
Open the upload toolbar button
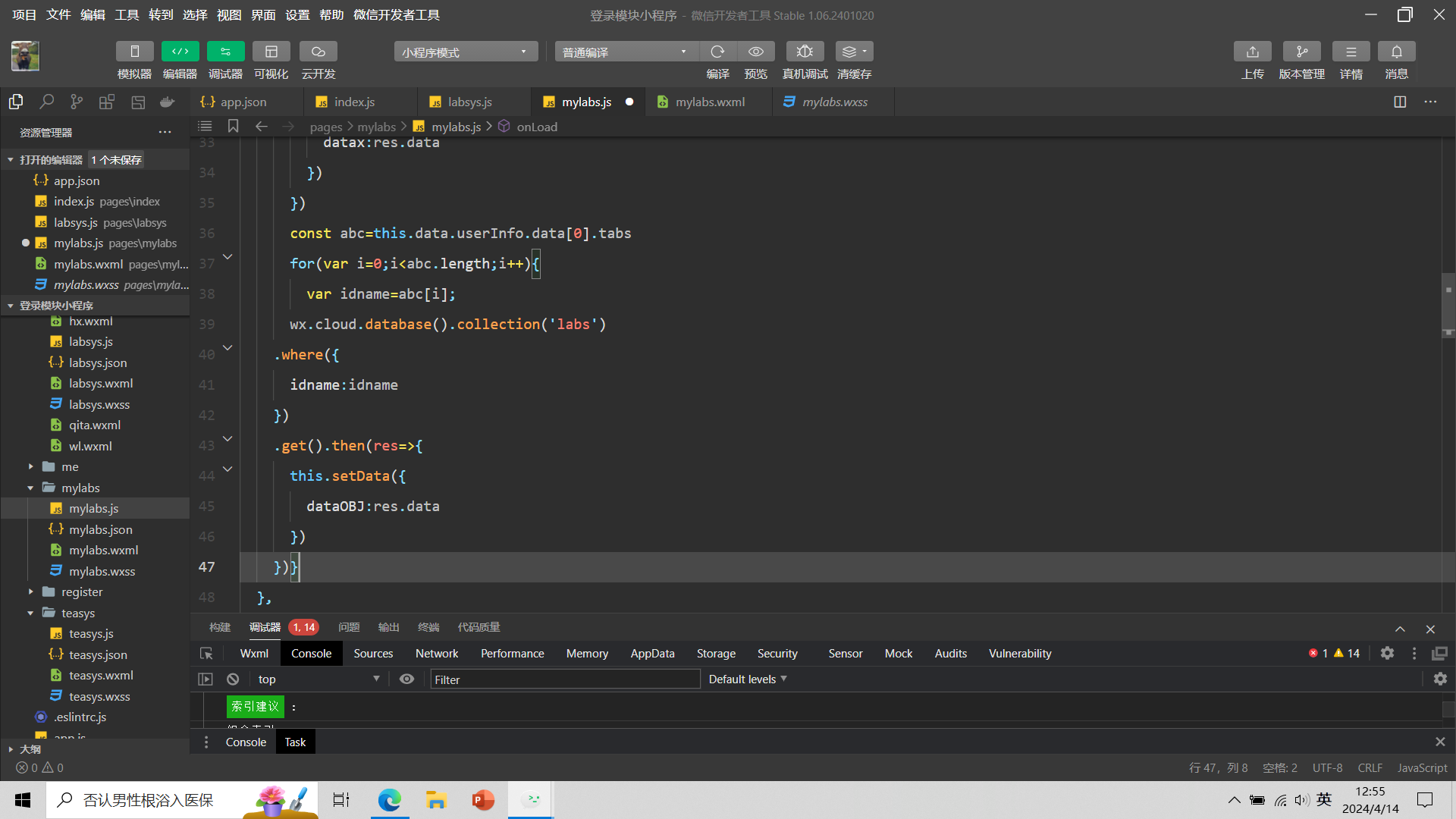point(1252,52)
